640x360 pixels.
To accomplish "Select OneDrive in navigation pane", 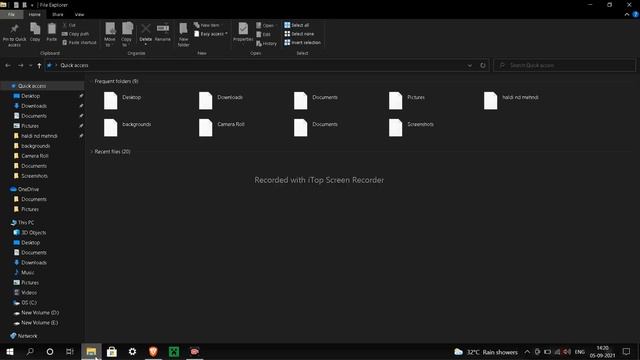I will [28, 189].
